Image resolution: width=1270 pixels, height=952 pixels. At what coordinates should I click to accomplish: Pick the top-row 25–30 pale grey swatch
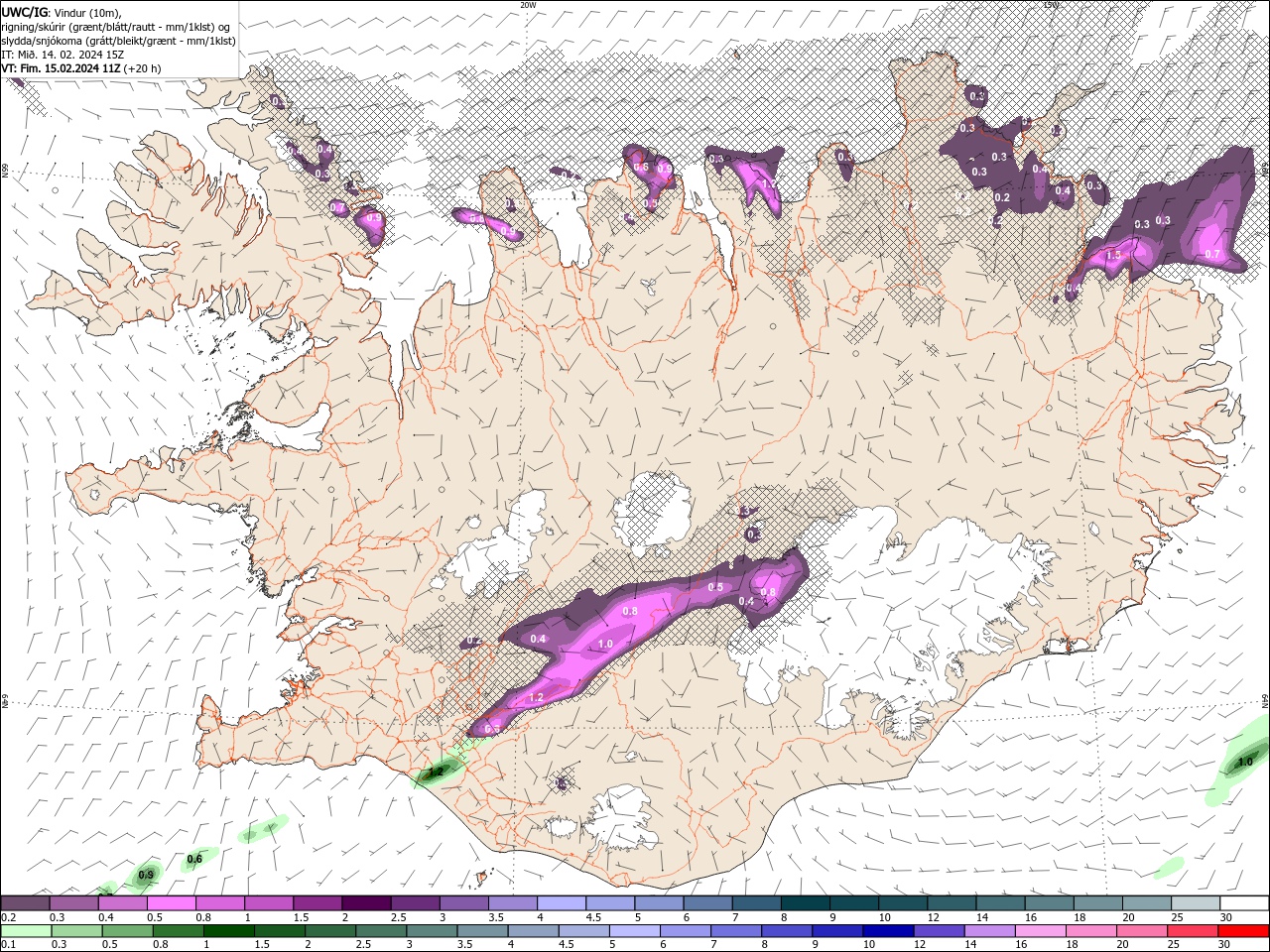[x=1196, y=903]
